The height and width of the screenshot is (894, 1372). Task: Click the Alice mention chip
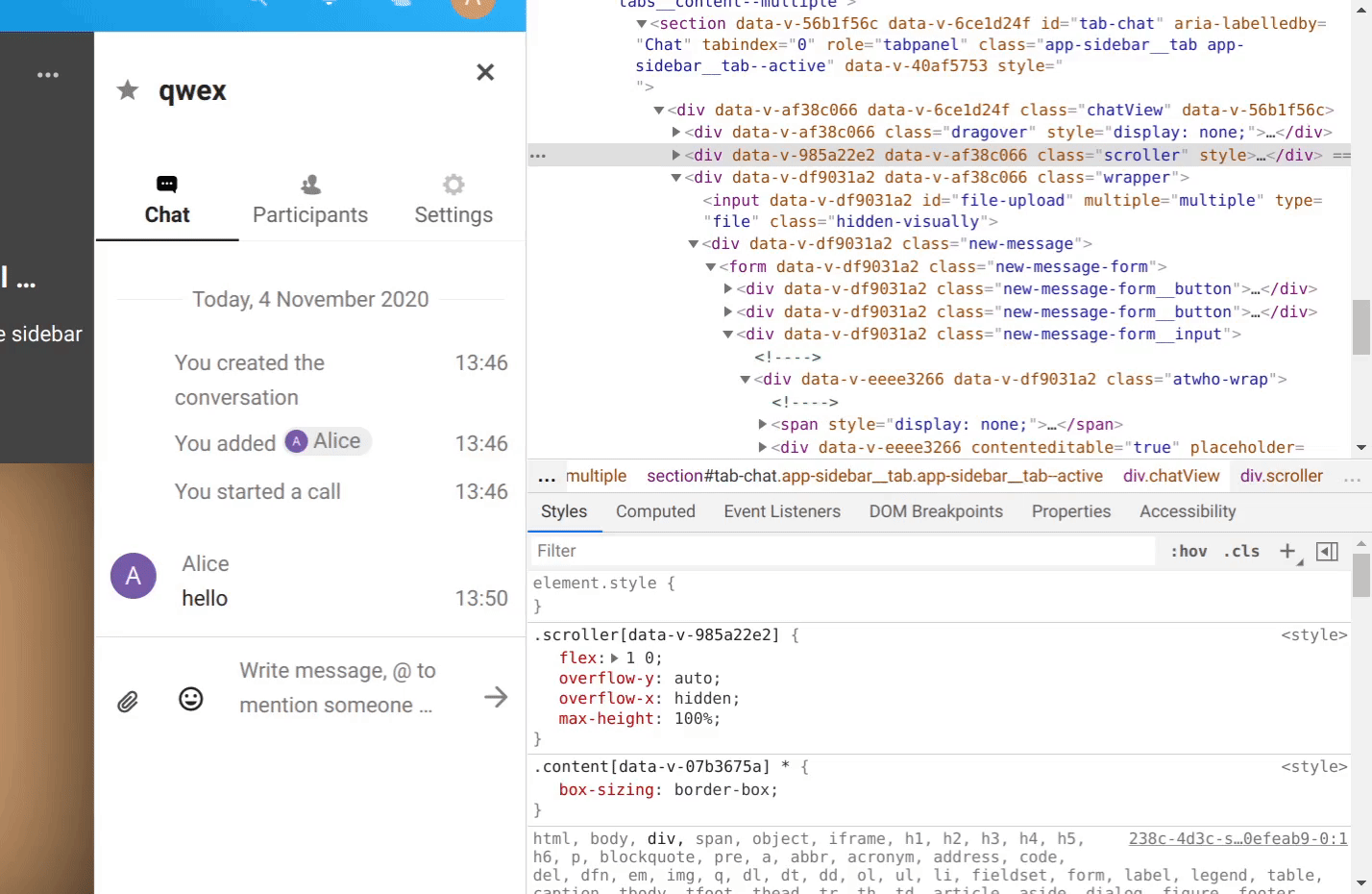328,441
